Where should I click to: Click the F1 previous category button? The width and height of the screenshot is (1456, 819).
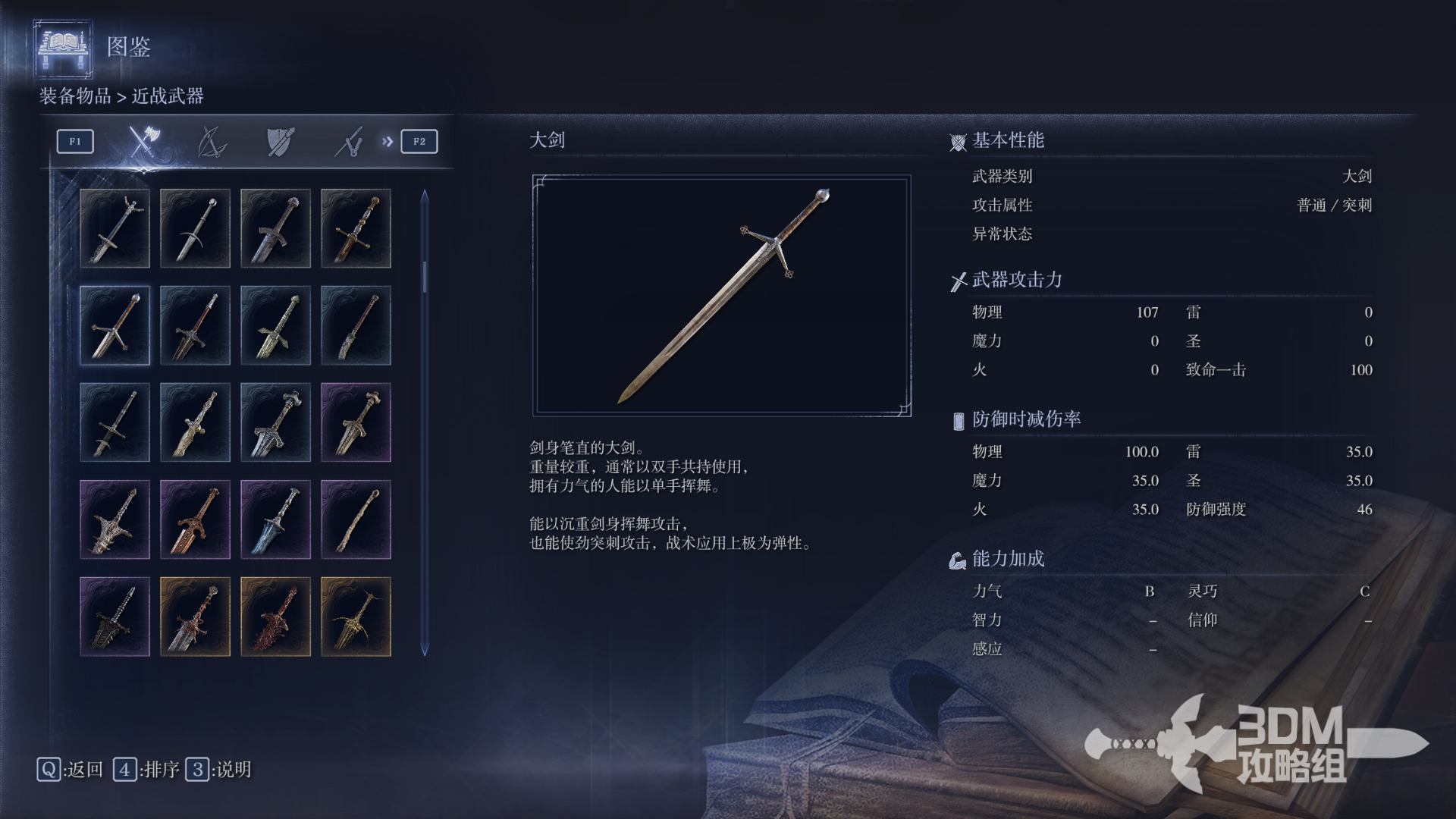tap(75, 142)
